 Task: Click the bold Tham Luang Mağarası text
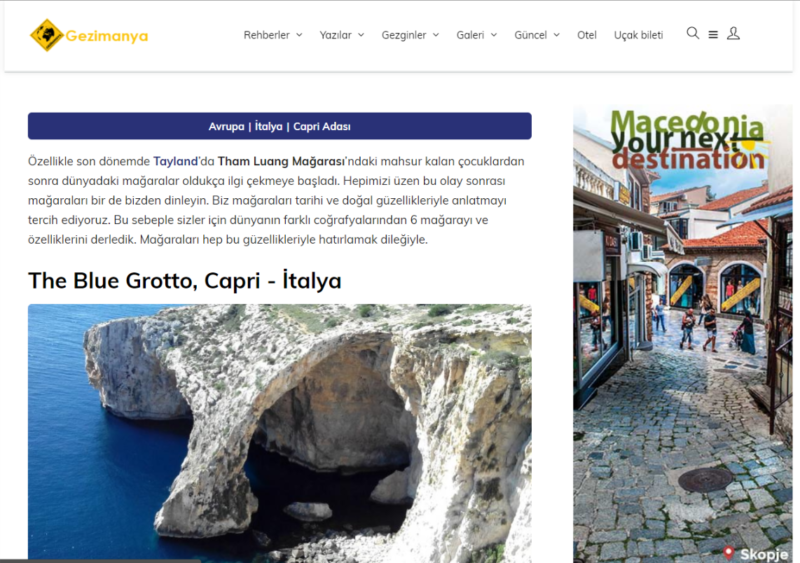(x=281, y=161)
